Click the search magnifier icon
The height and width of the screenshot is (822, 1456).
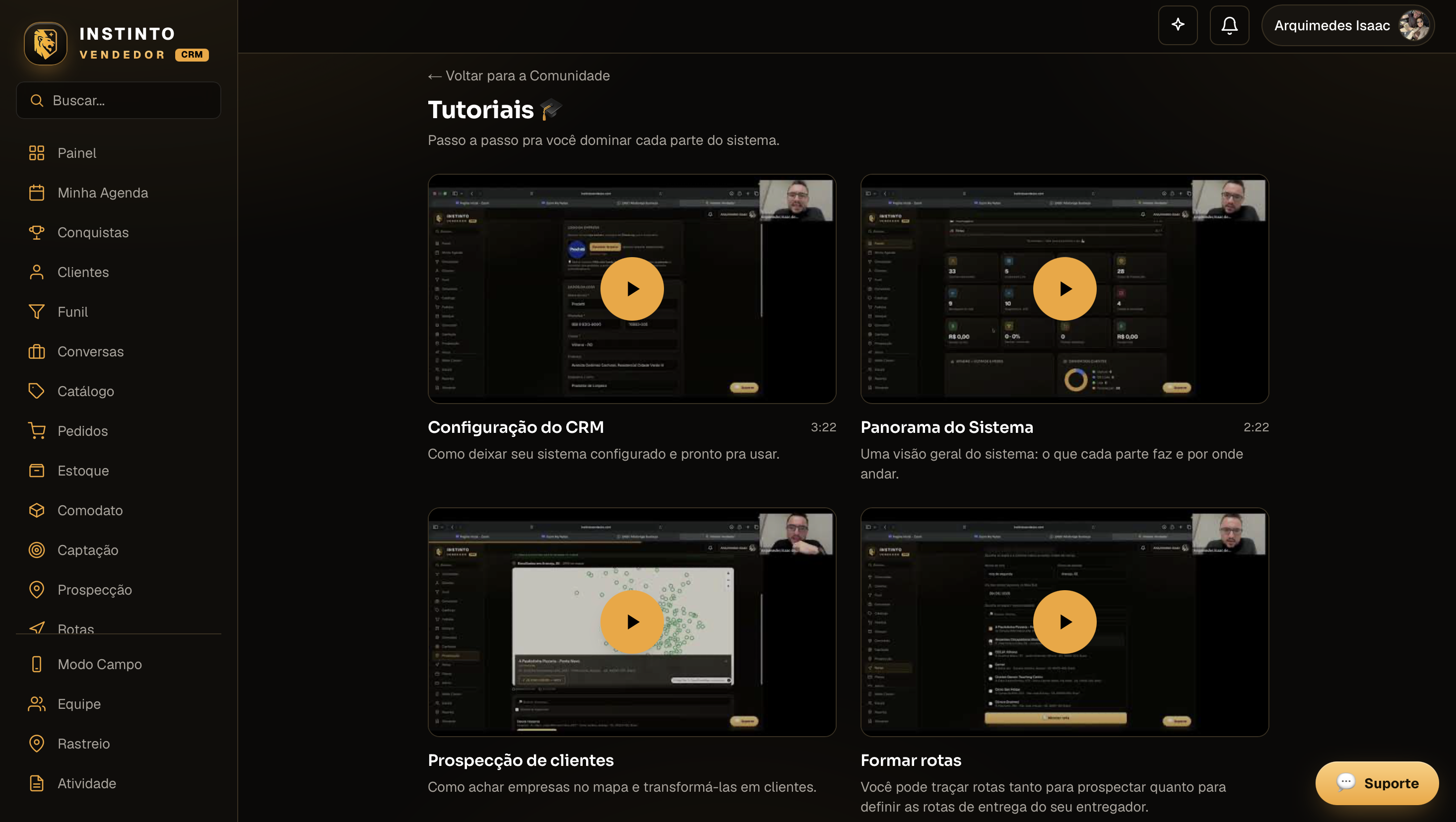(37, 101)
